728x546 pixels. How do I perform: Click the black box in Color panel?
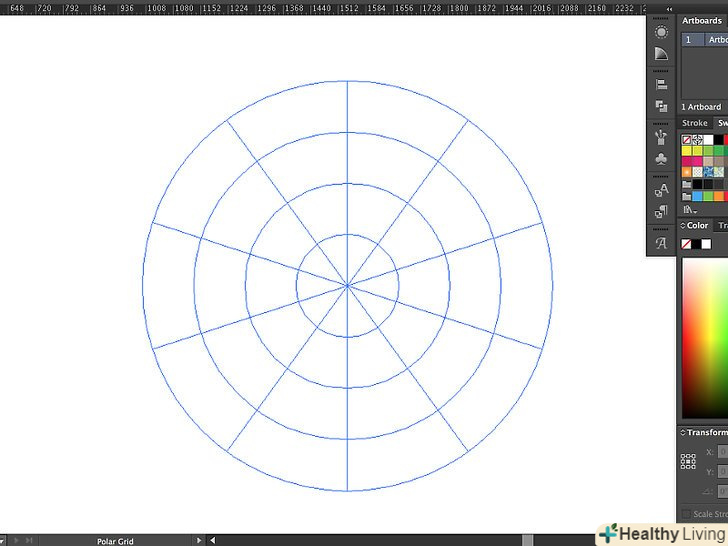click(696, 244)
